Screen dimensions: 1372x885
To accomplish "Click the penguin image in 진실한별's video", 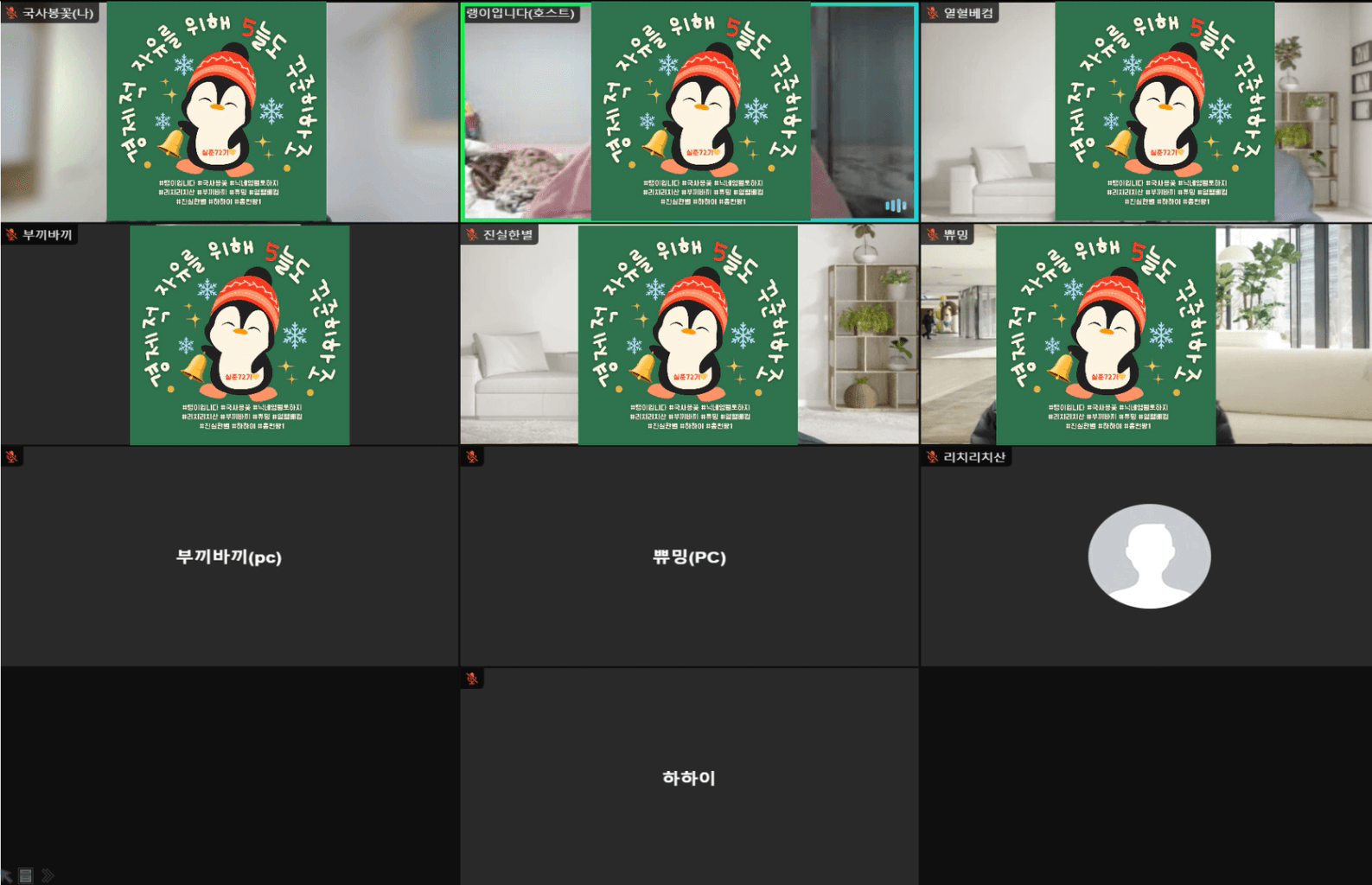I will click(x=688, y=335).
